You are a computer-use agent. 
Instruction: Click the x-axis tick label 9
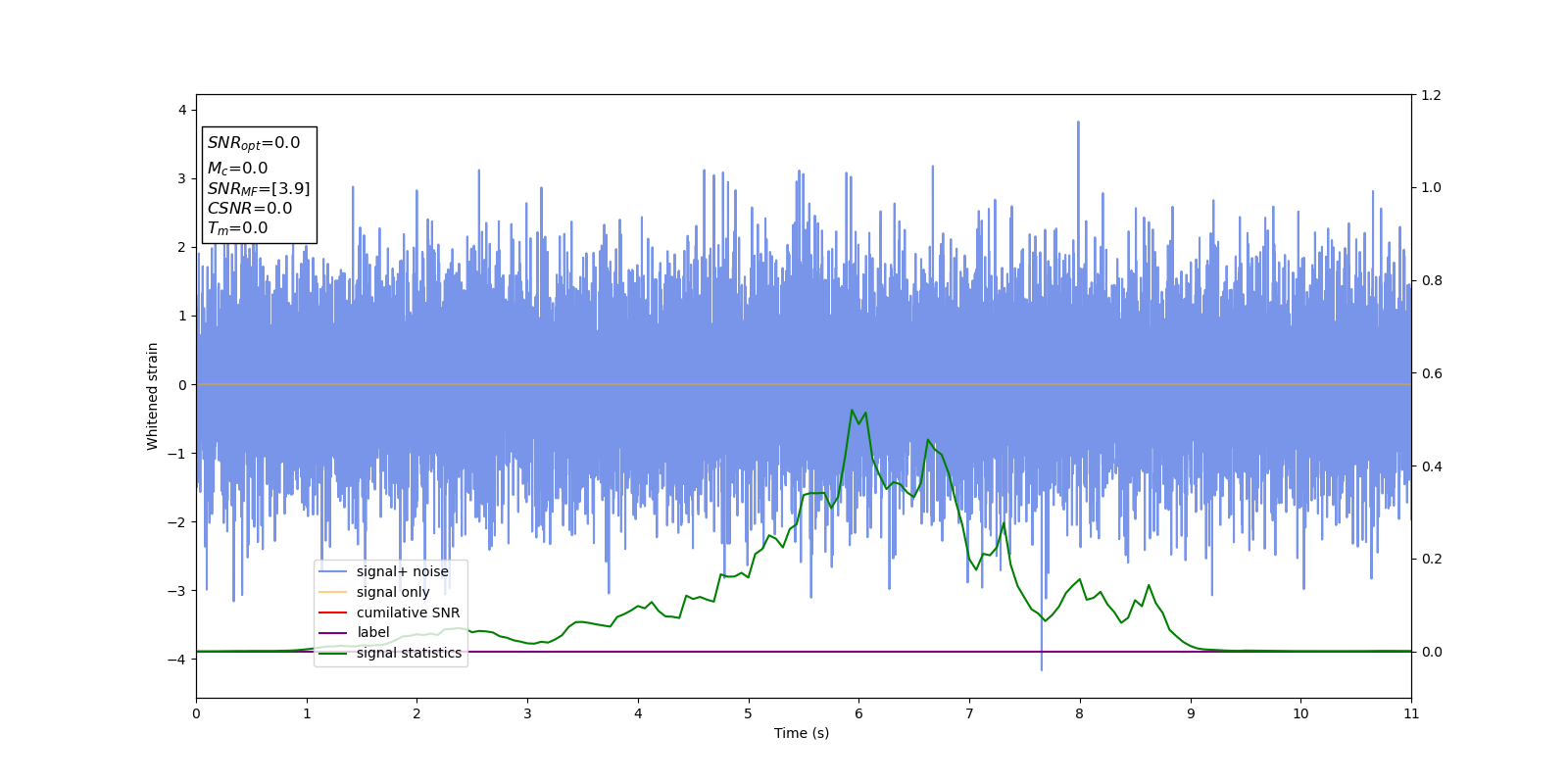click(1191, 713)
